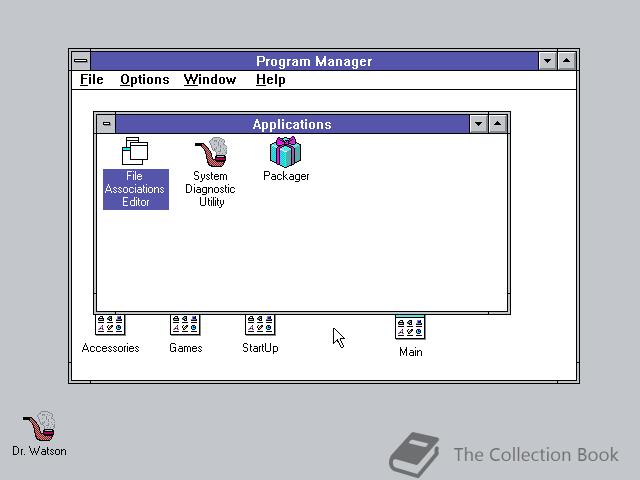Open the File menu
The width and height of the screenshot is (640, 480).
[x=91, y=80]
